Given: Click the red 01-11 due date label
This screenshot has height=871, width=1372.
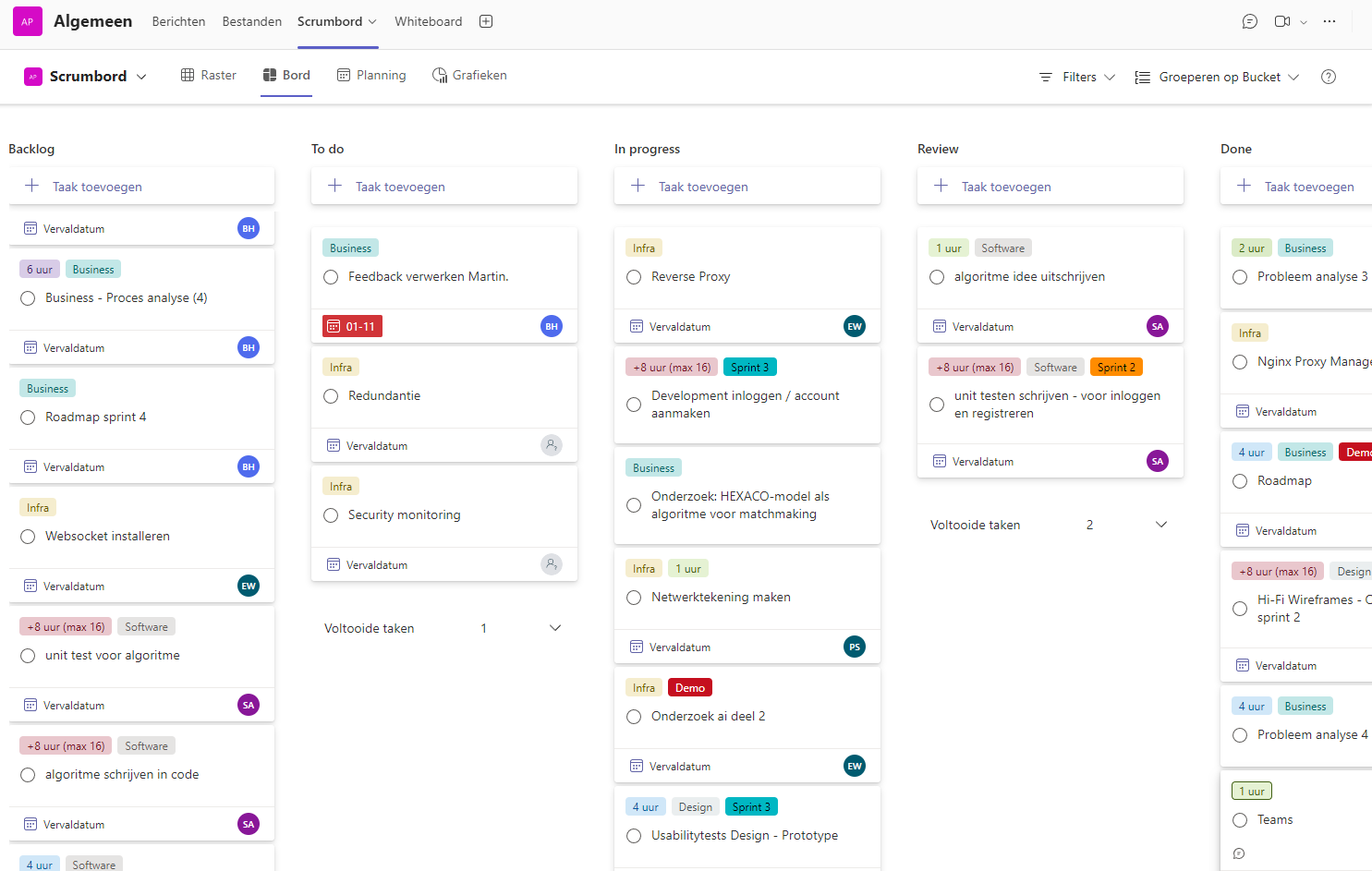Looking at the screenshot, I should pos(352,326).
